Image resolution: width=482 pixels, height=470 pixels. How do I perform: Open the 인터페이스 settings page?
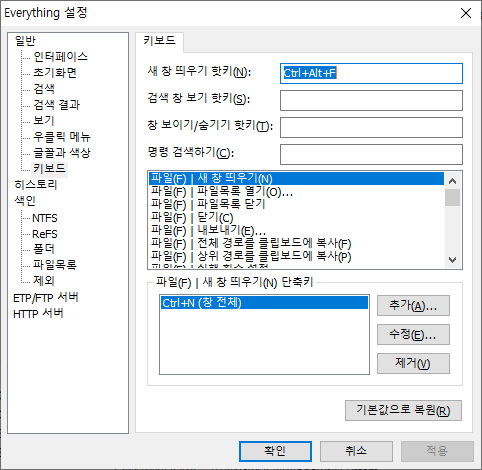coord(60,57)
